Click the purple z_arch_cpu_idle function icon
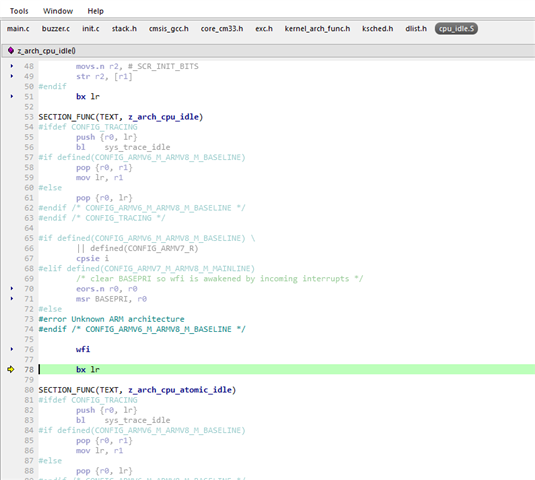The image size is (535, 480). (11, 50)
